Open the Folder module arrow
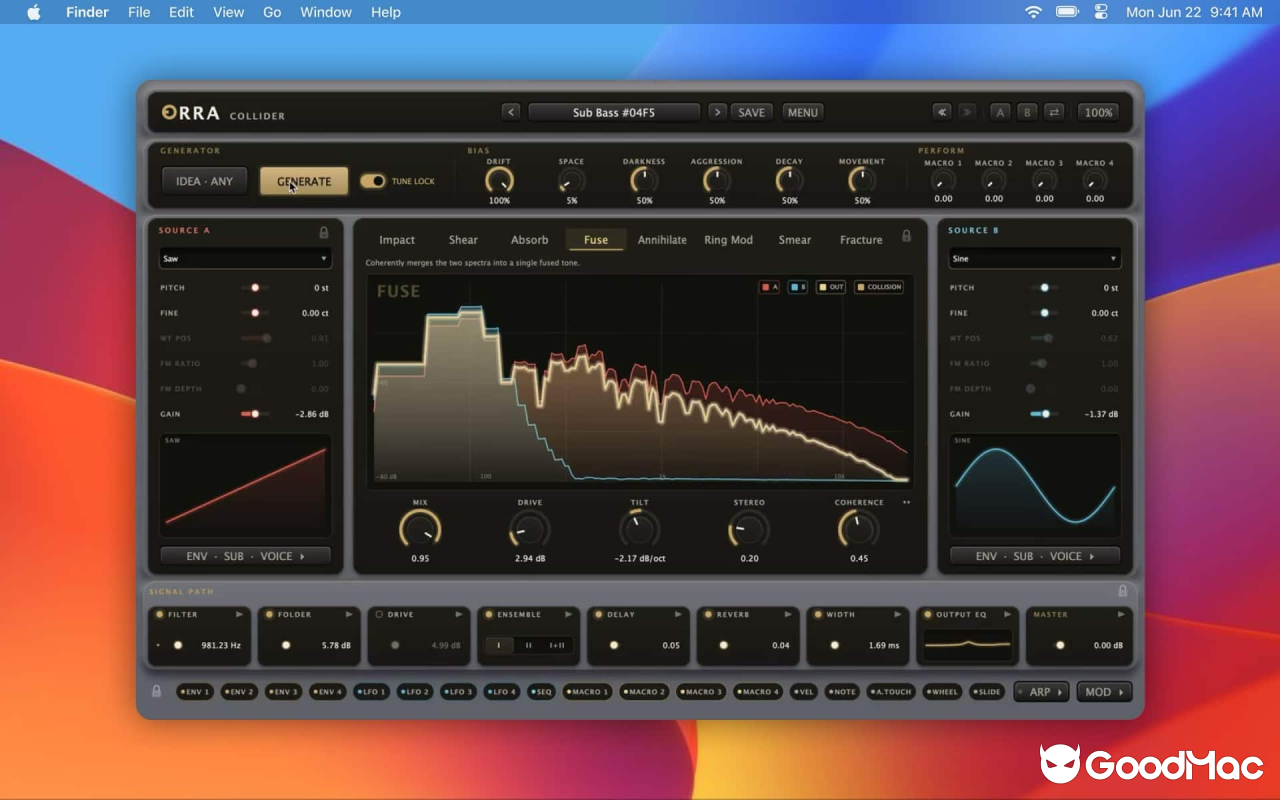Viewport: 1280px width, 800px height. [x=349, y=614]
